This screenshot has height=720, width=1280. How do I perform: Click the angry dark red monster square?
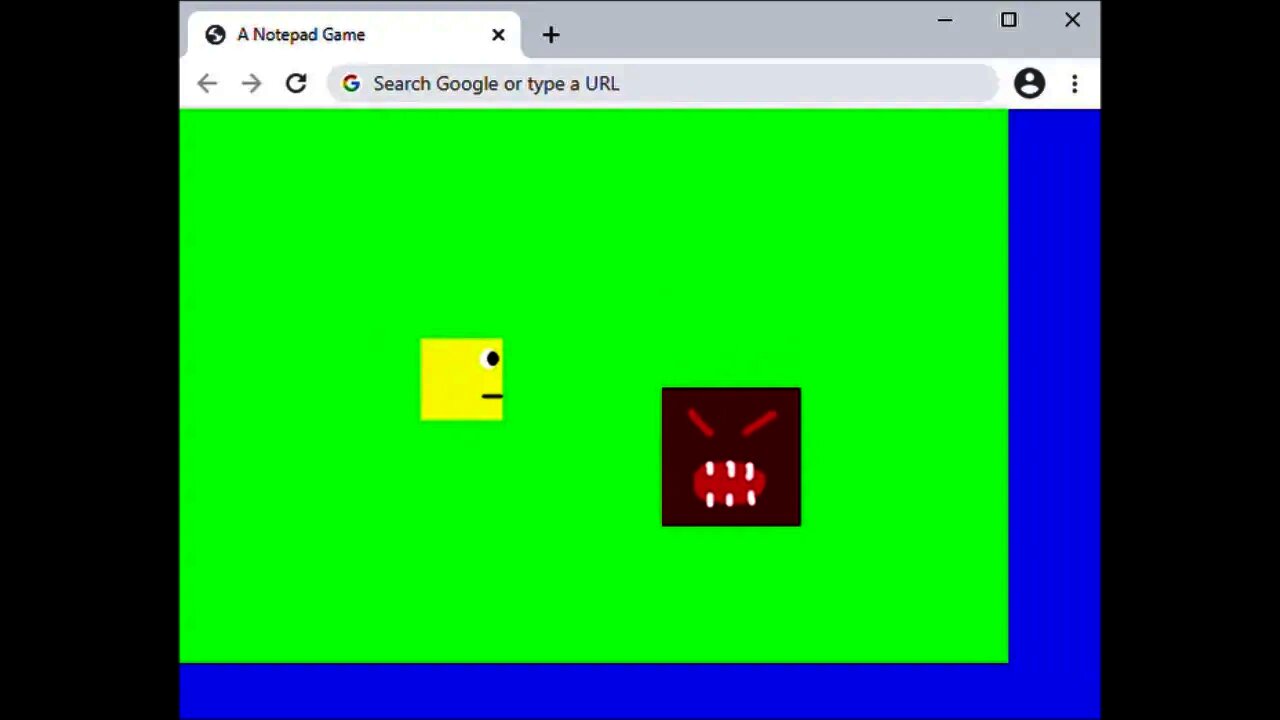731,456
